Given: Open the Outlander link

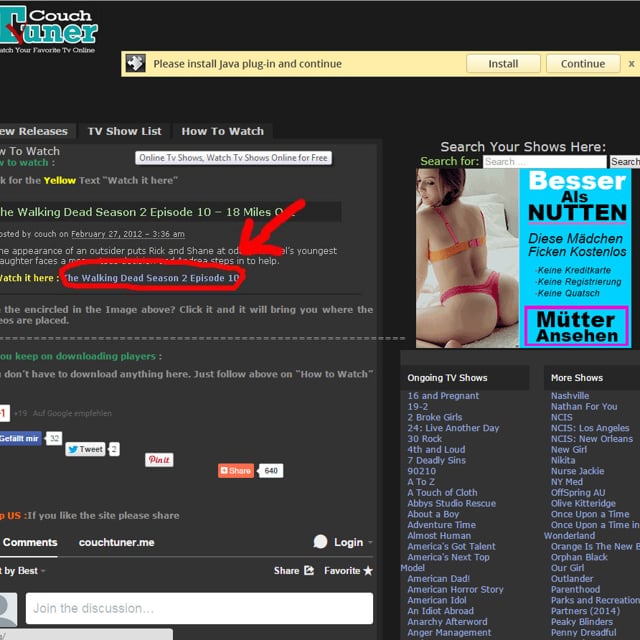Looking at the screenshot, I should click(x=572, y=578).
